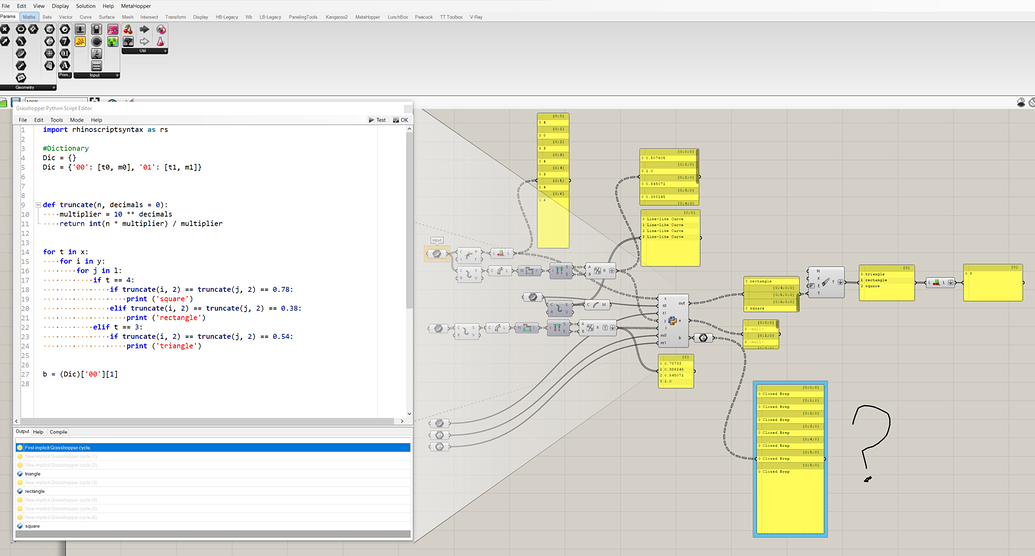
Task: Select the highlighted input parameter node
Action: (437, 254)
